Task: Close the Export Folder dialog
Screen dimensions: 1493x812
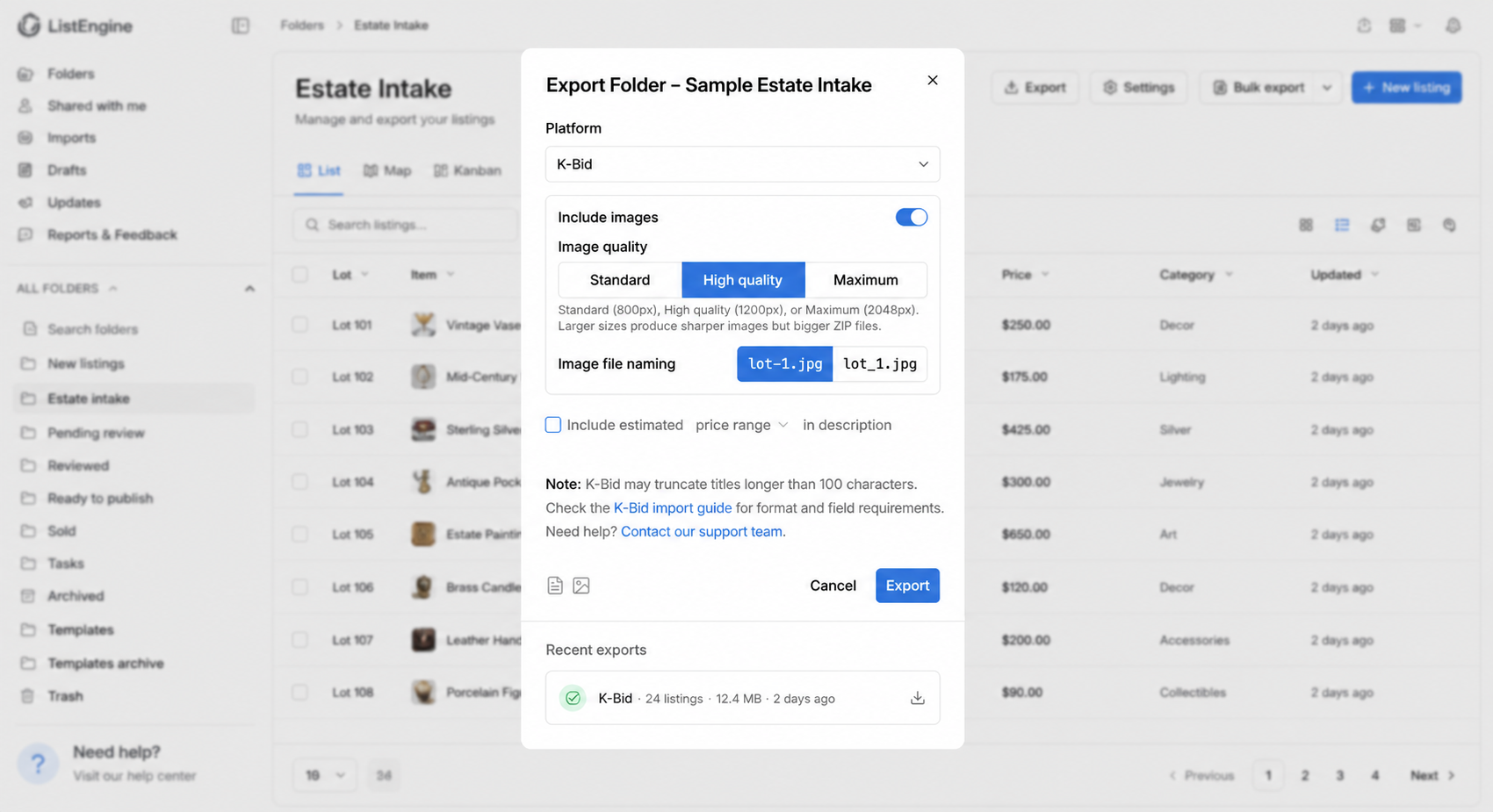Action: 933,80
